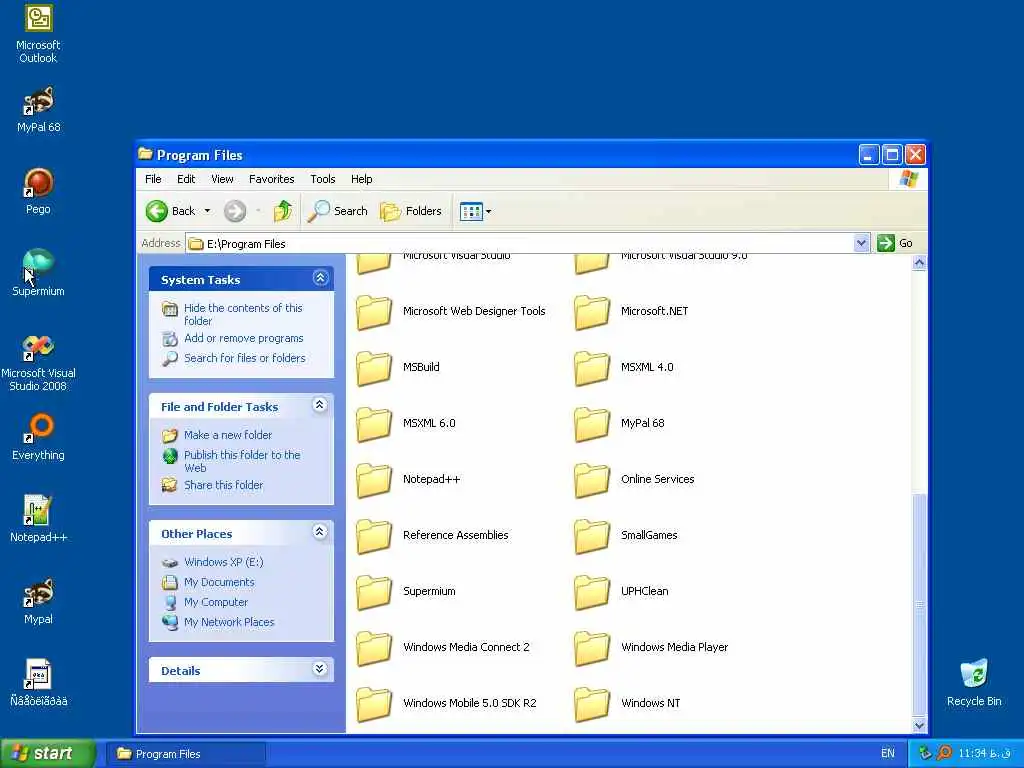Select the Microsoft.NET folder
The height and width of the screenshot is (768, 1024).
pos(632,312)
